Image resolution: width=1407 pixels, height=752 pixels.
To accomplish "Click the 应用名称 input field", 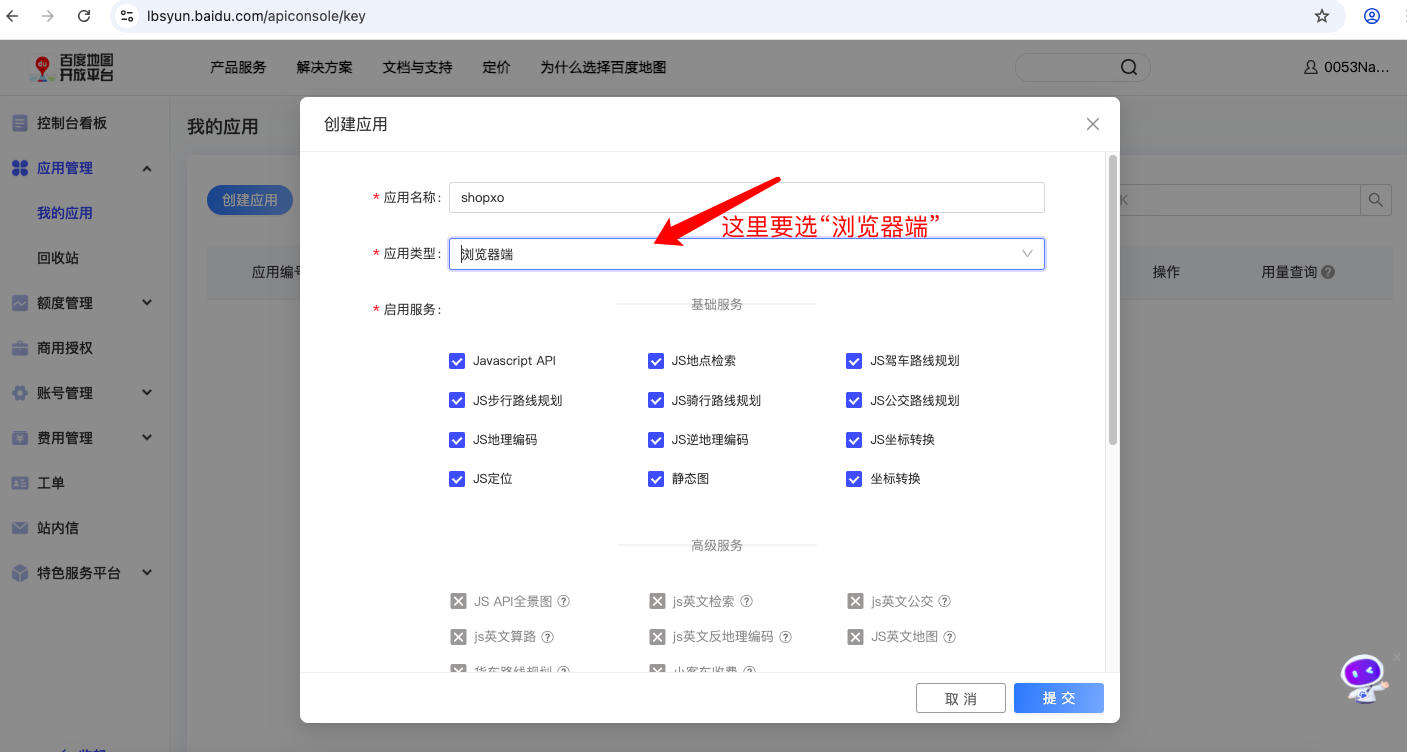I will pyautogui.click(x=747, y=197).
